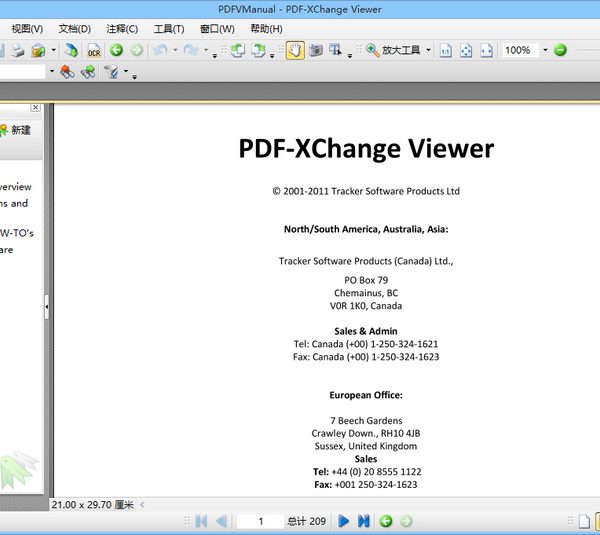Open the 帮助(H) menu
Image resolution: width=600 pixels, height=535 pixels.
(x=266, y=29)
